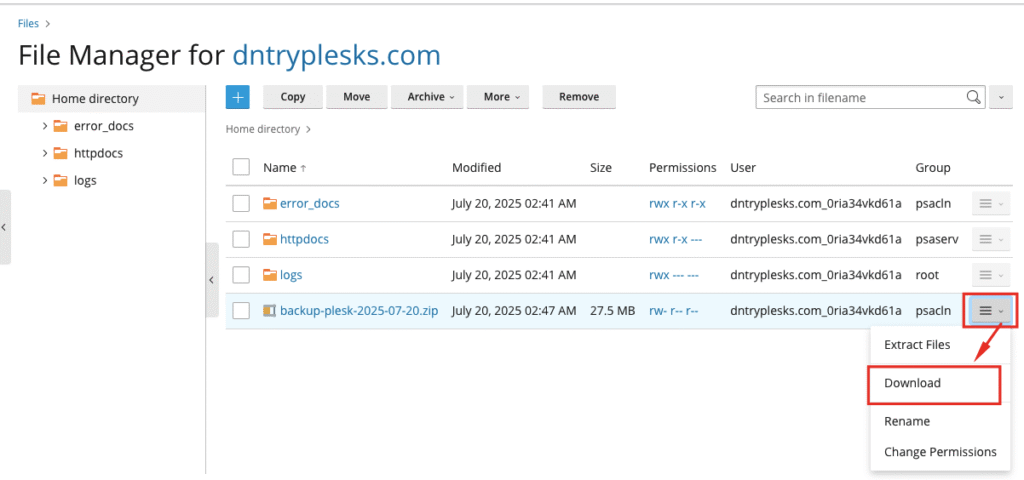Open the search options dropdown arrow
Image resolution: width=1024 pixels, height=480 pixels.
(x=1001, y=97)
